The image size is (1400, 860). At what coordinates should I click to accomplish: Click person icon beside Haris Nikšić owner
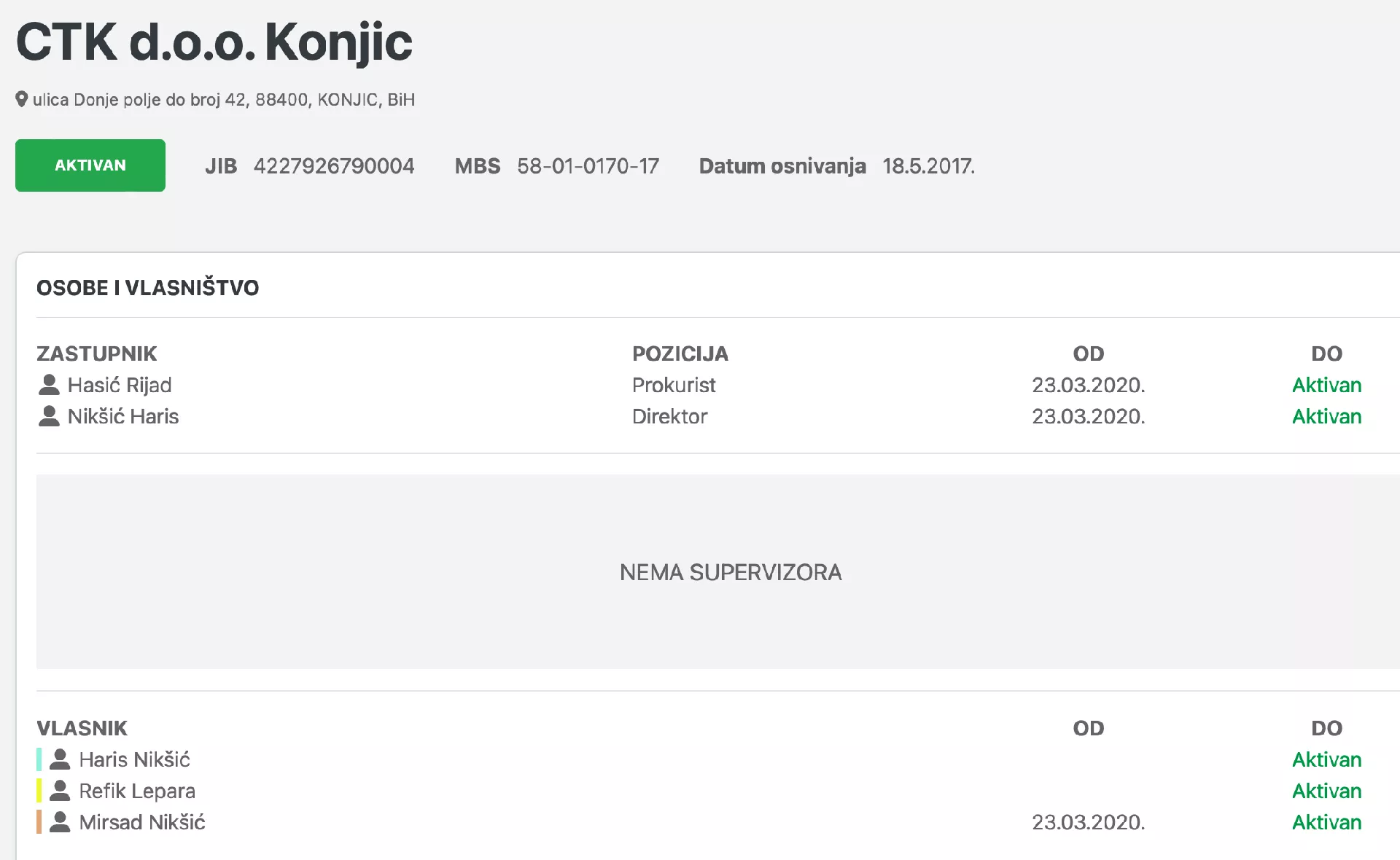pyautogui.click(x=60, y=759)
